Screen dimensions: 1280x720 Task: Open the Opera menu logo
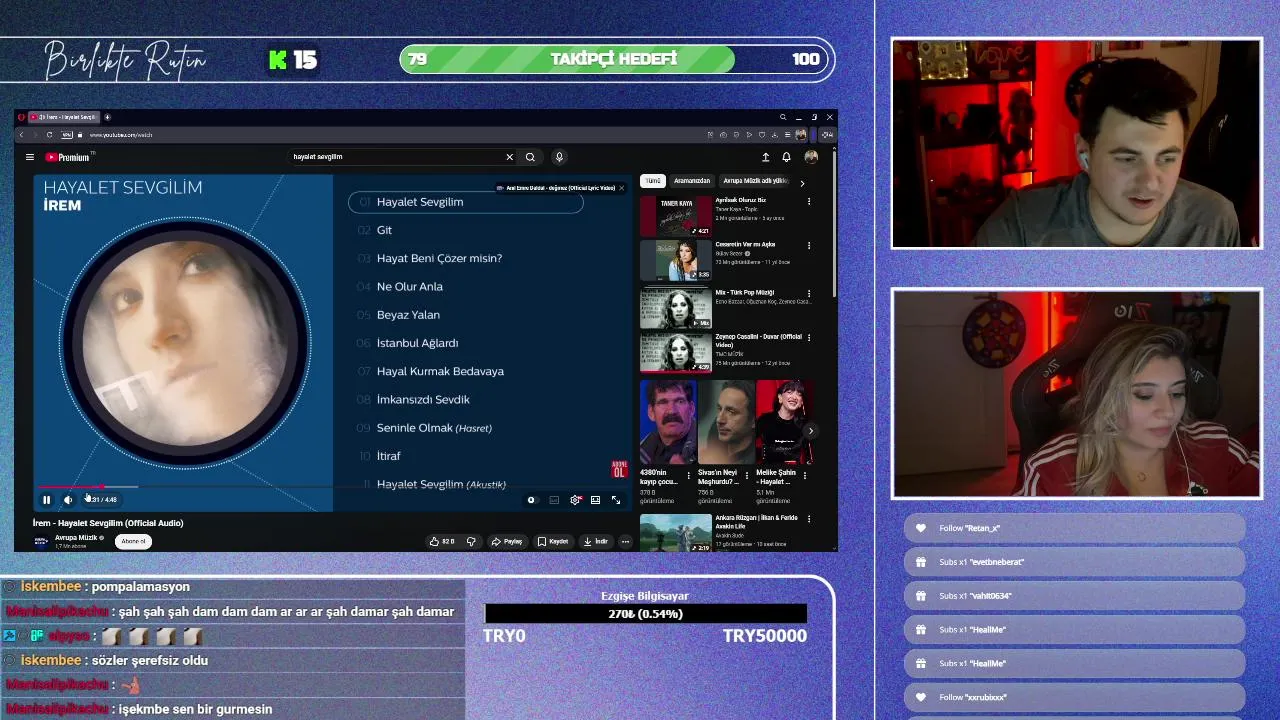[21, 117]
